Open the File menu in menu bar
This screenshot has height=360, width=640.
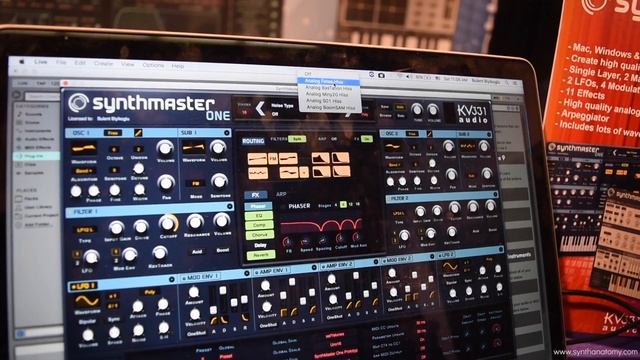click(61, 62)
